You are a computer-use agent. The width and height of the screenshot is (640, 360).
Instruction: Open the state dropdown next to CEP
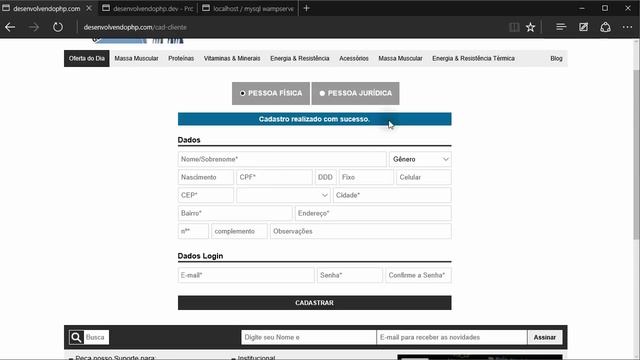(x=283, y=195)
